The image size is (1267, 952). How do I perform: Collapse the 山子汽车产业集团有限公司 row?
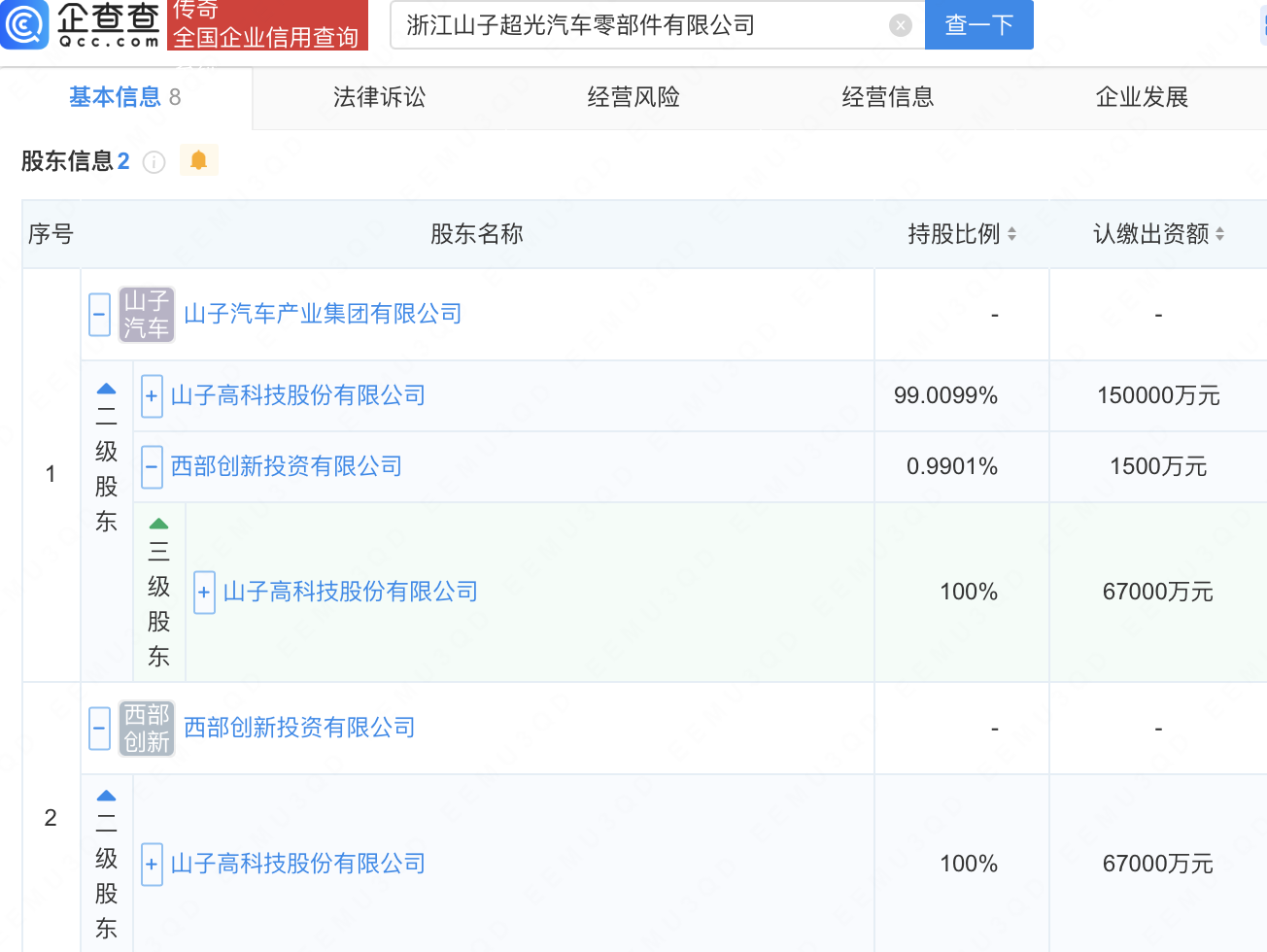click(99, 315)
